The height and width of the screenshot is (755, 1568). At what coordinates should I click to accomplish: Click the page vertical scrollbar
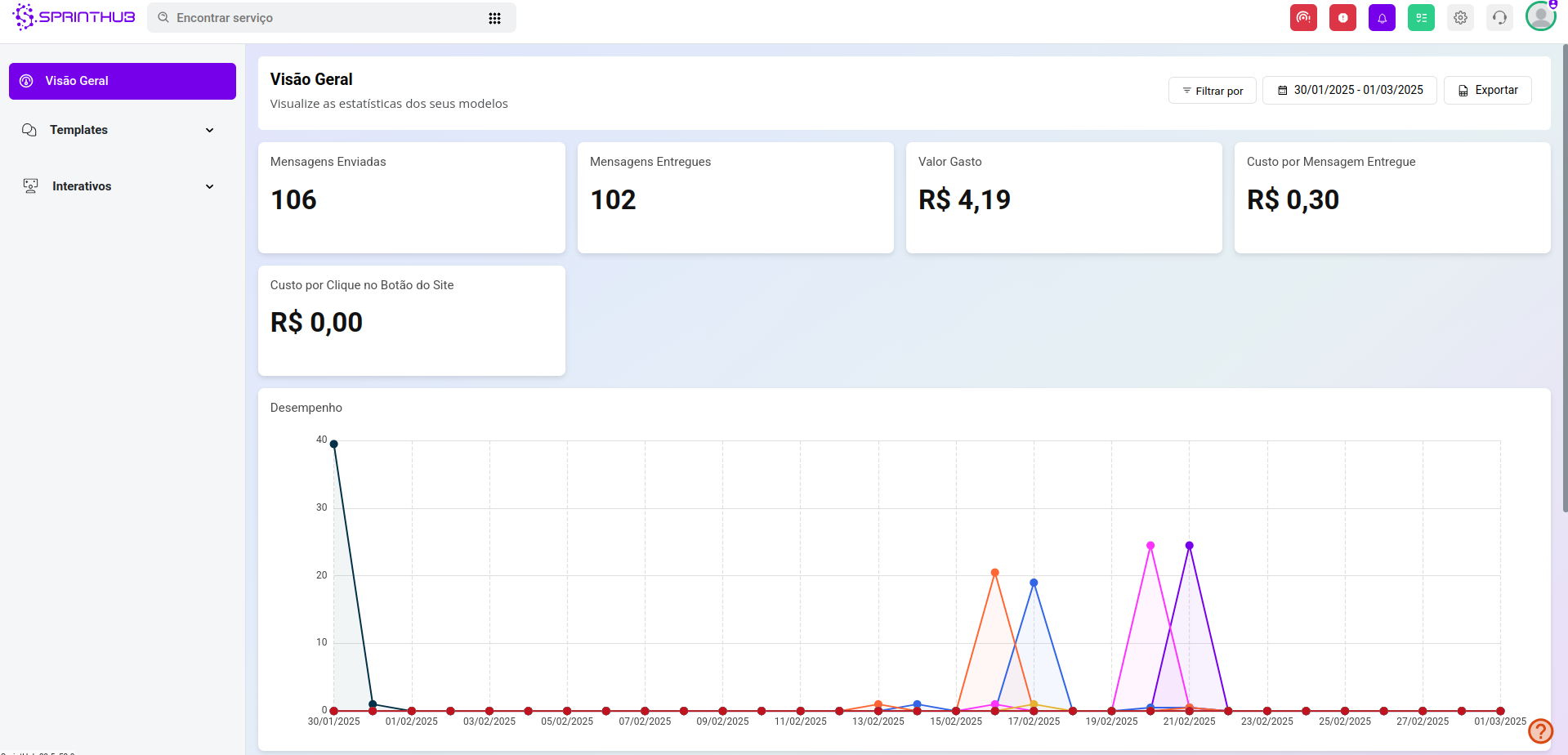coord(1564,278)
